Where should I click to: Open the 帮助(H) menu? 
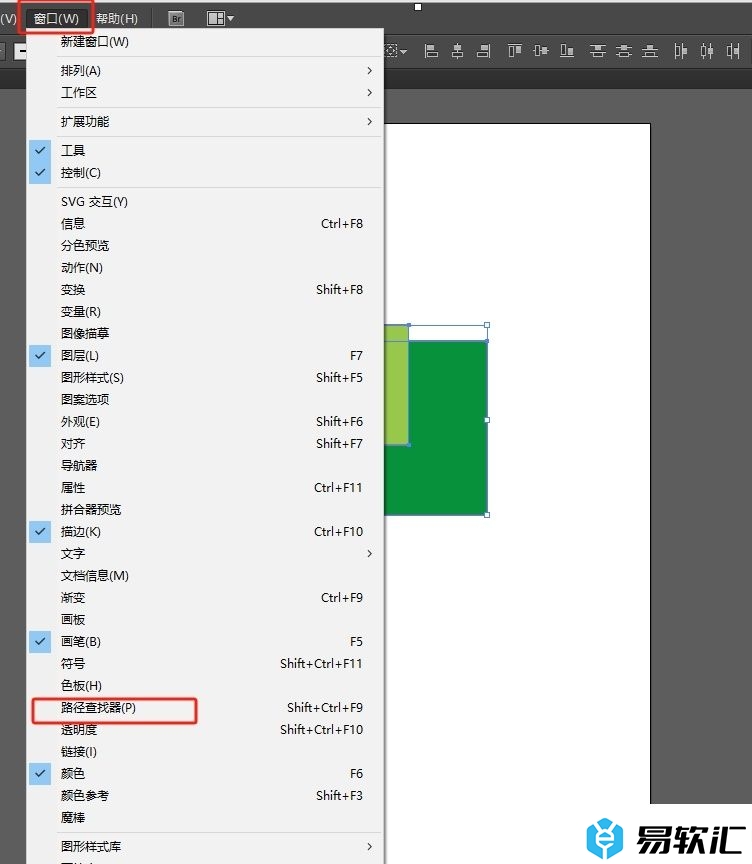(x=117, y=19)
